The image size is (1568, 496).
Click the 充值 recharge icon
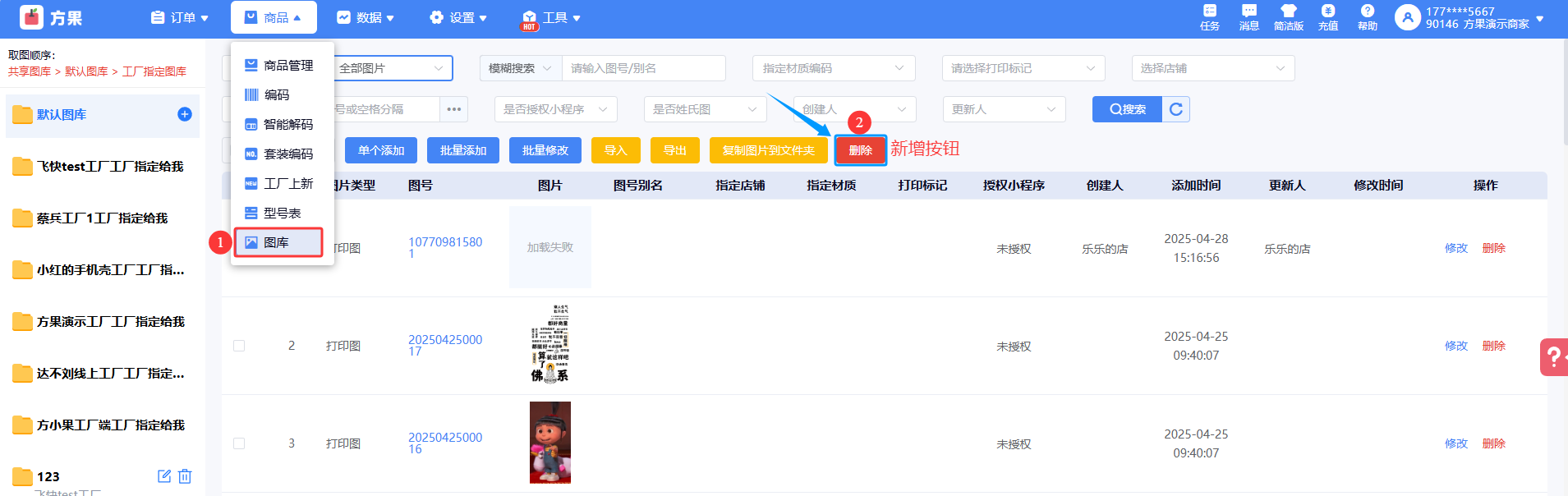point(1328,16)
